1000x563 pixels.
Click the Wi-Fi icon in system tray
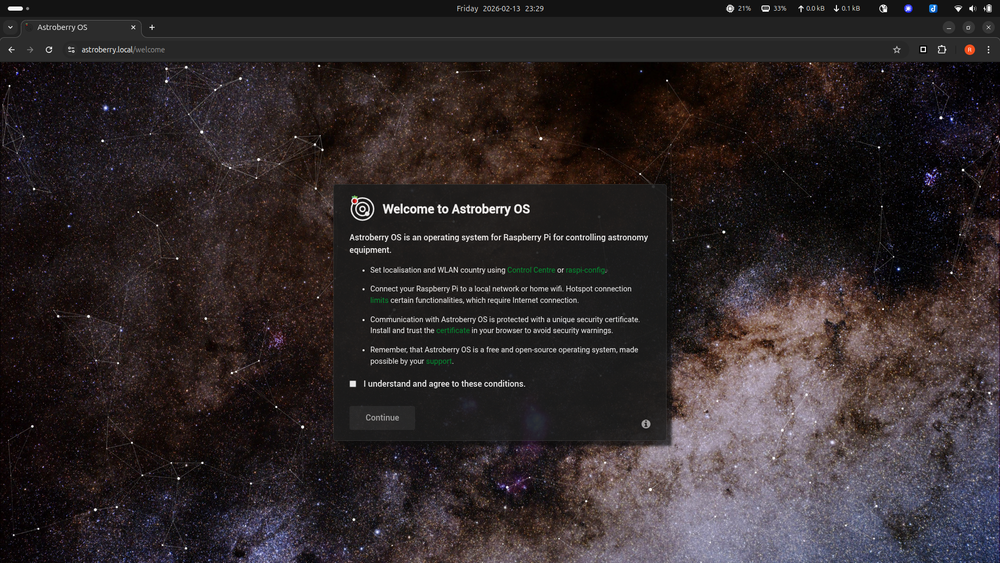coord(958,8)
